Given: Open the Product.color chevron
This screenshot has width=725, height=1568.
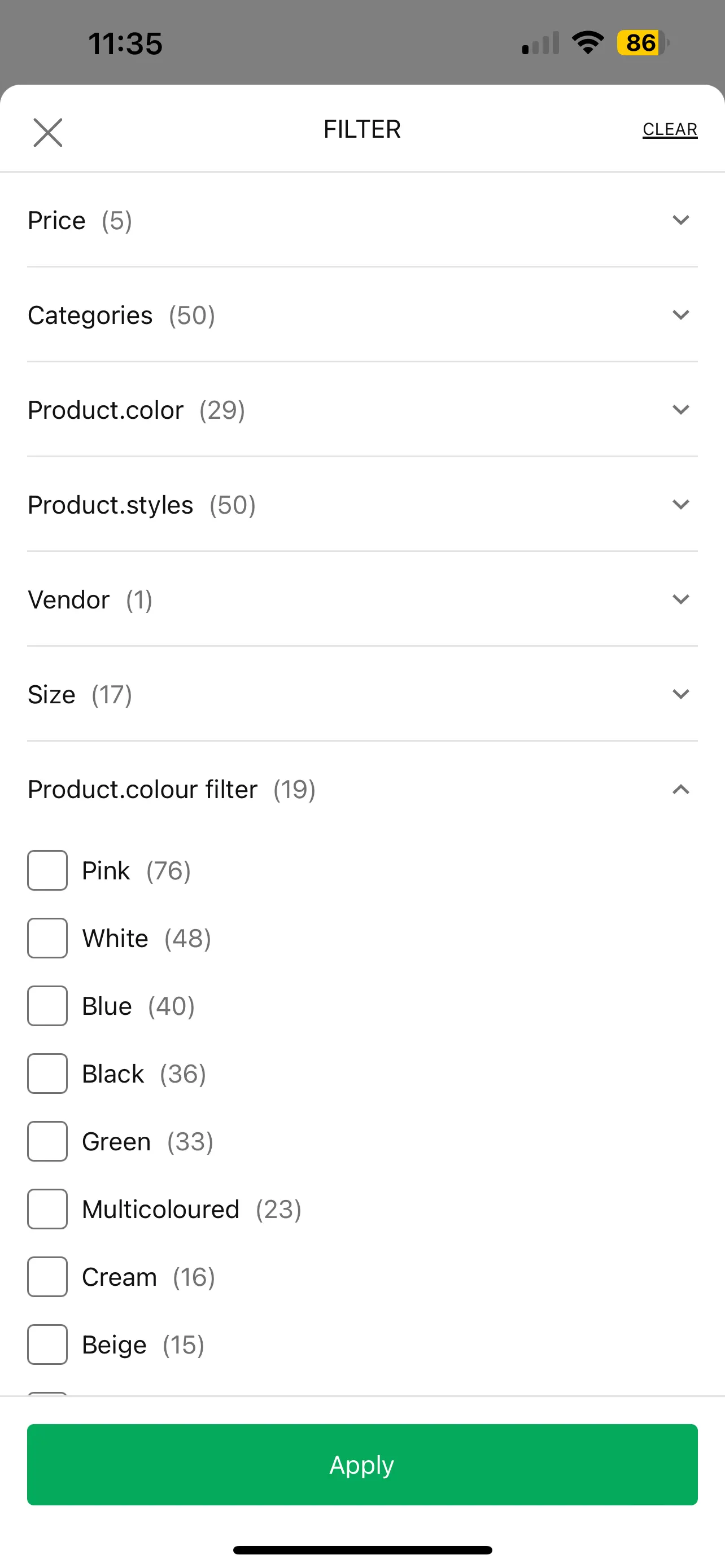Looking at the screenshot, I should click(x=680, y=410).
